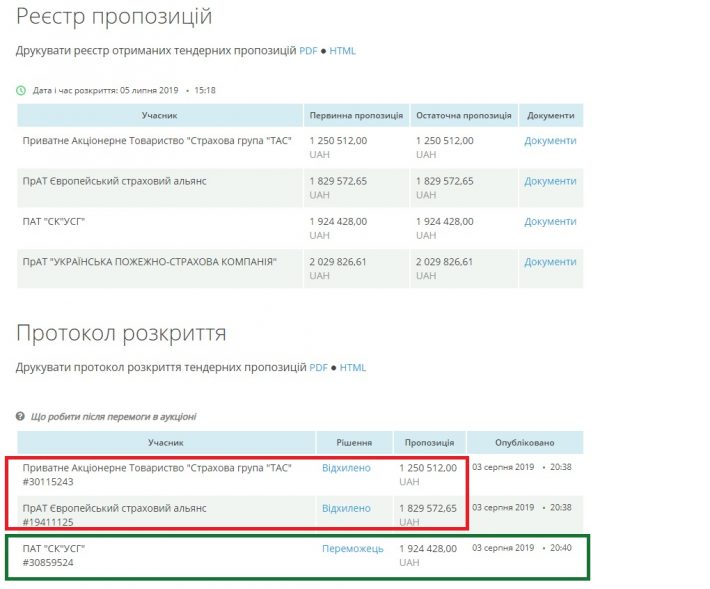Click initial offer 1 250 512,00 in register
This screenshot has height=589, width=710.
[x=338, y=141]
